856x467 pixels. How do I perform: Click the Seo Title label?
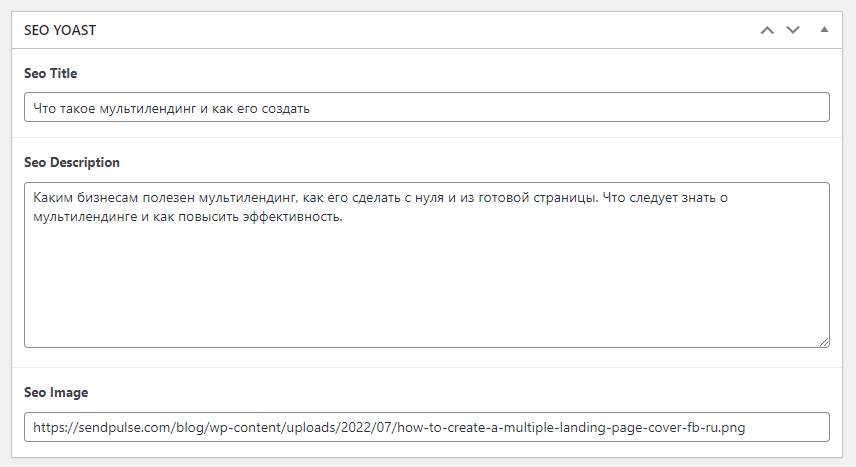[x=51, y=73]
